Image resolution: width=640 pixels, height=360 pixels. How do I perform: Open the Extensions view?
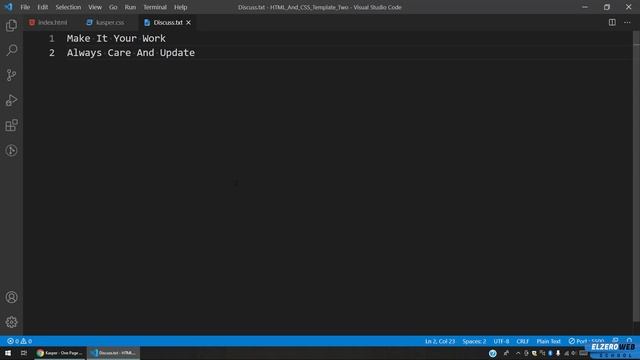[x=11, y=125]
